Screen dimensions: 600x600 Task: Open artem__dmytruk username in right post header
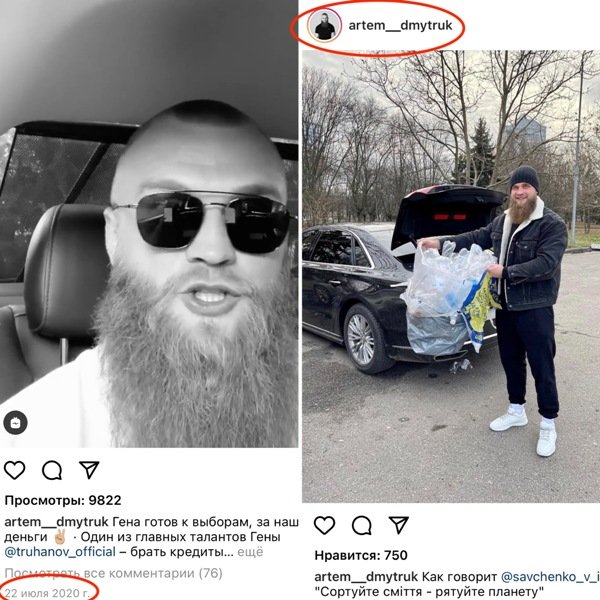coord(400,25)
